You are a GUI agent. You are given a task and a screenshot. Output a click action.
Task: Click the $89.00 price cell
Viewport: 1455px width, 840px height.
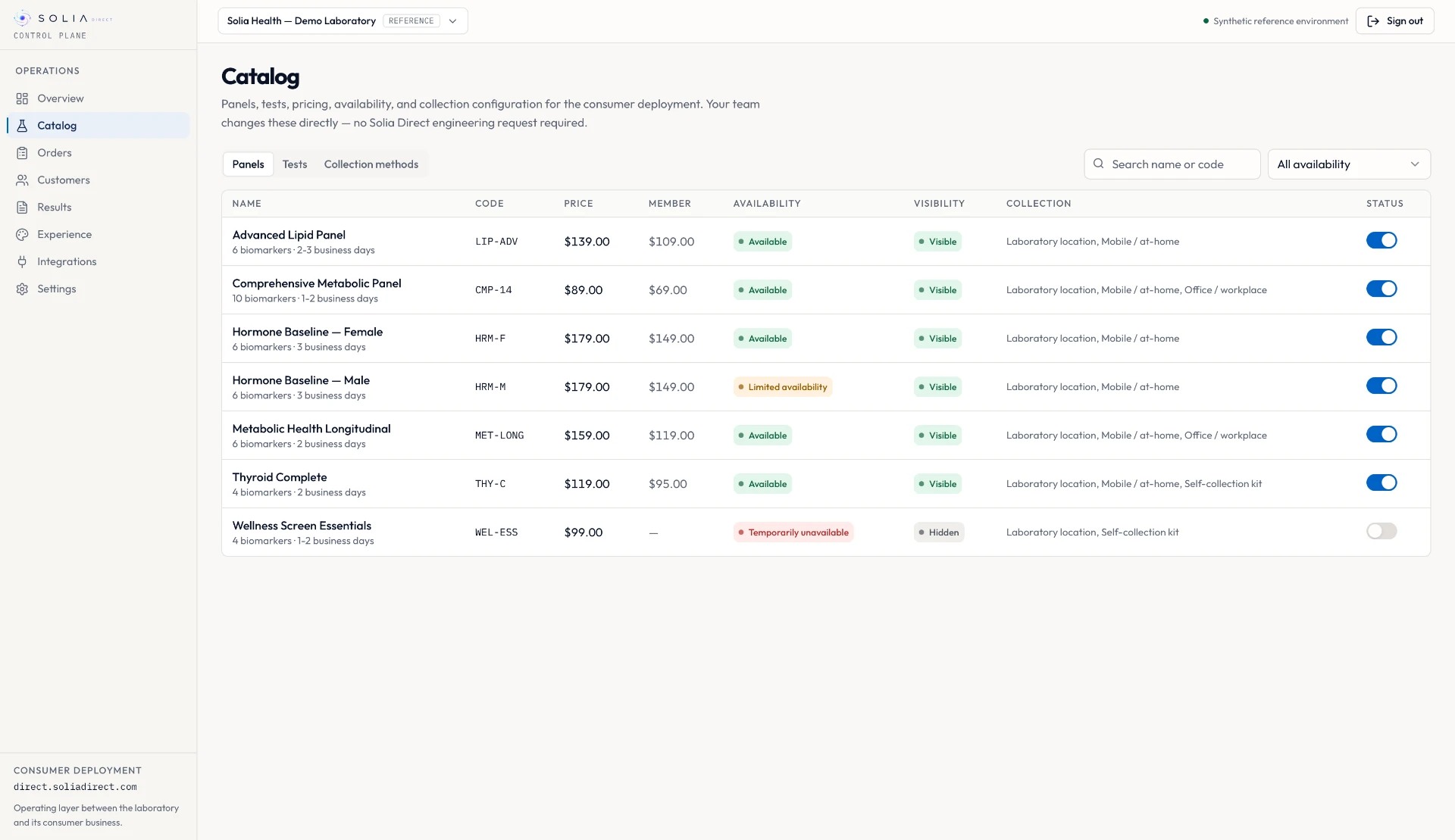(584, 290)
